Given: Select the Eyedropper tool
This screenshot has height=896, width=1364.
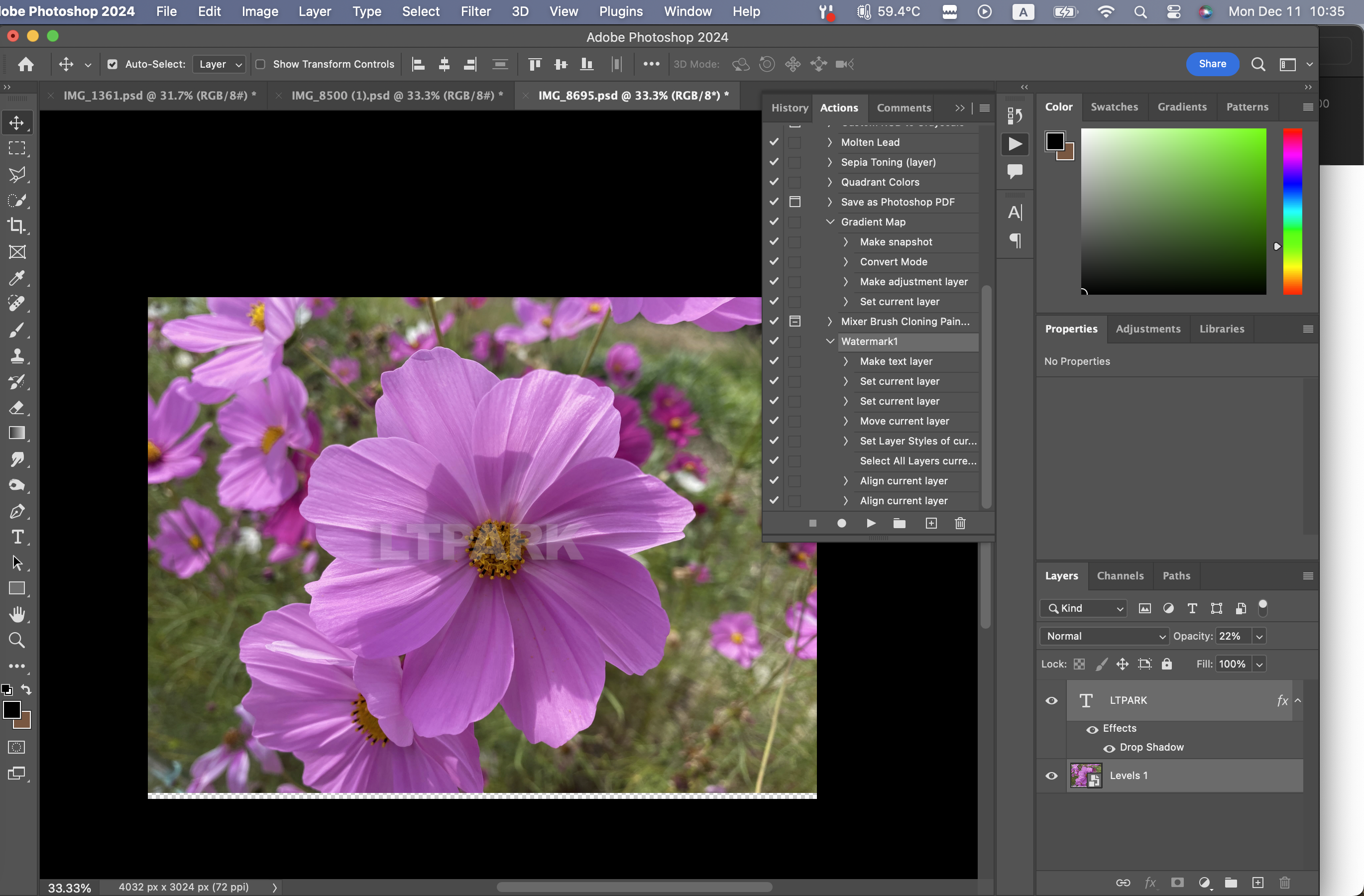Looking at the screenshot, I should coord(16,278).
